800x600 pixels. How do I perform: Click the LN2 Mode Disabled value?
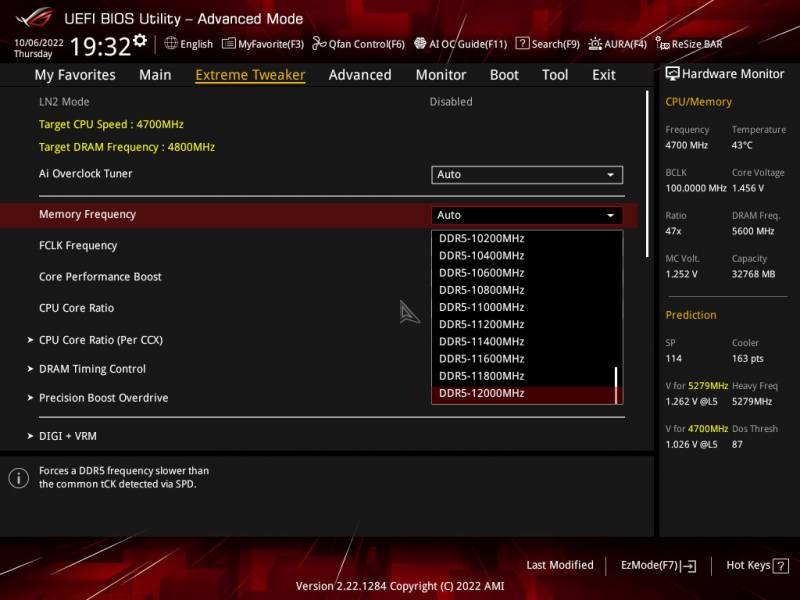click(x=451, y=102)
